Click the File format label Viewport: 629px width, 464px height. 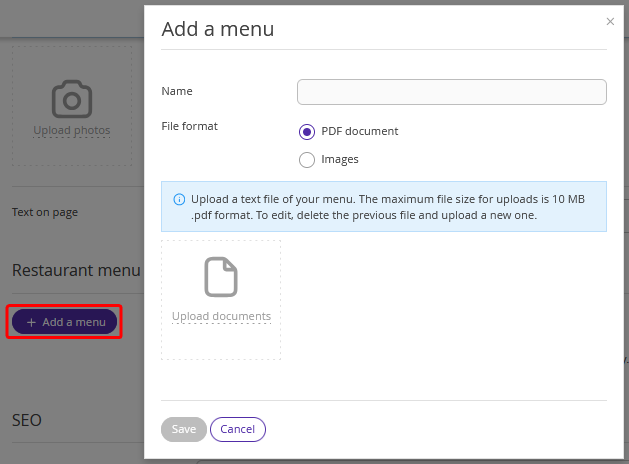point(189,126)
